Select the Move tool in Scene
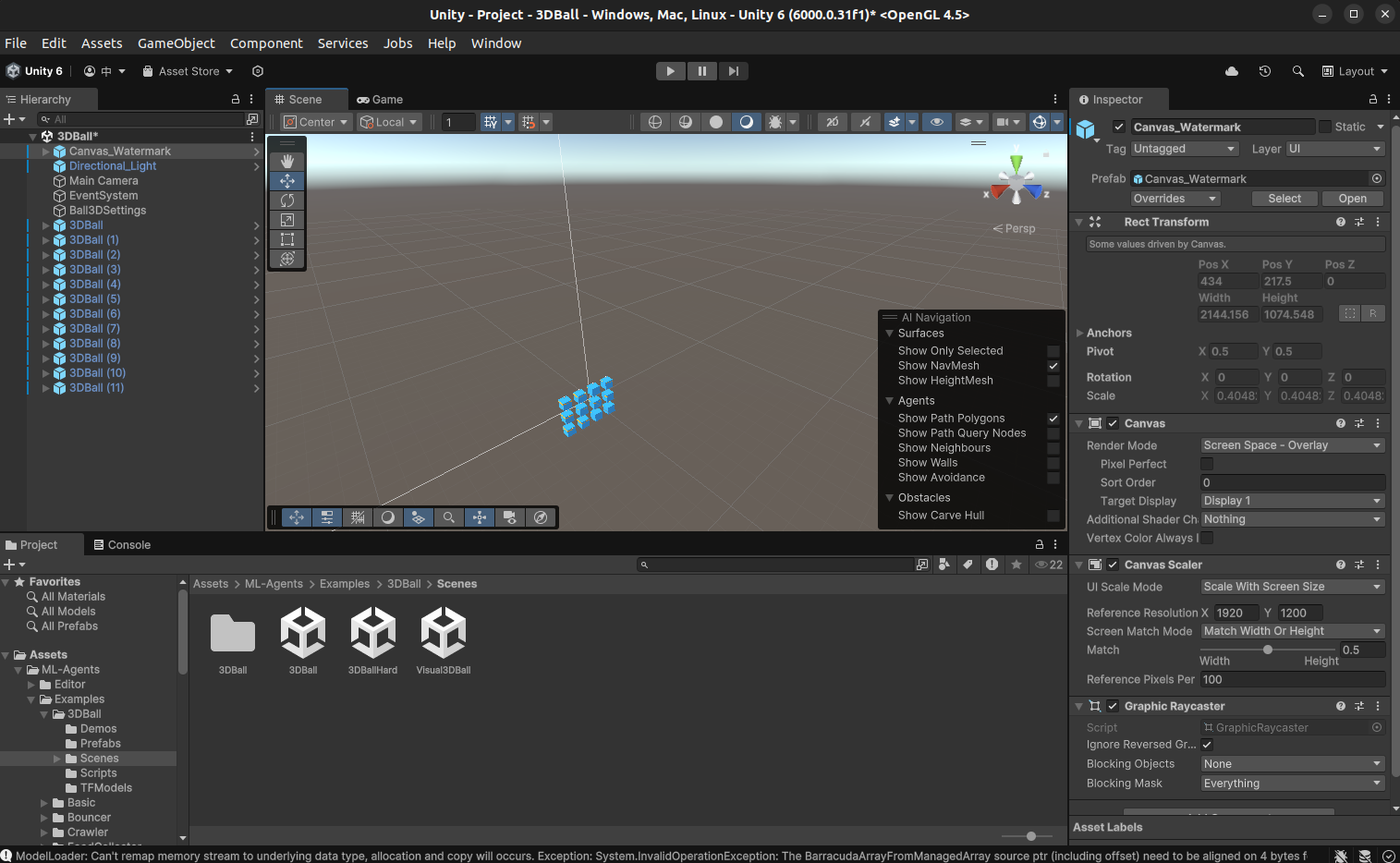This screenshot has width=1400, height=863. pos(287,181)
